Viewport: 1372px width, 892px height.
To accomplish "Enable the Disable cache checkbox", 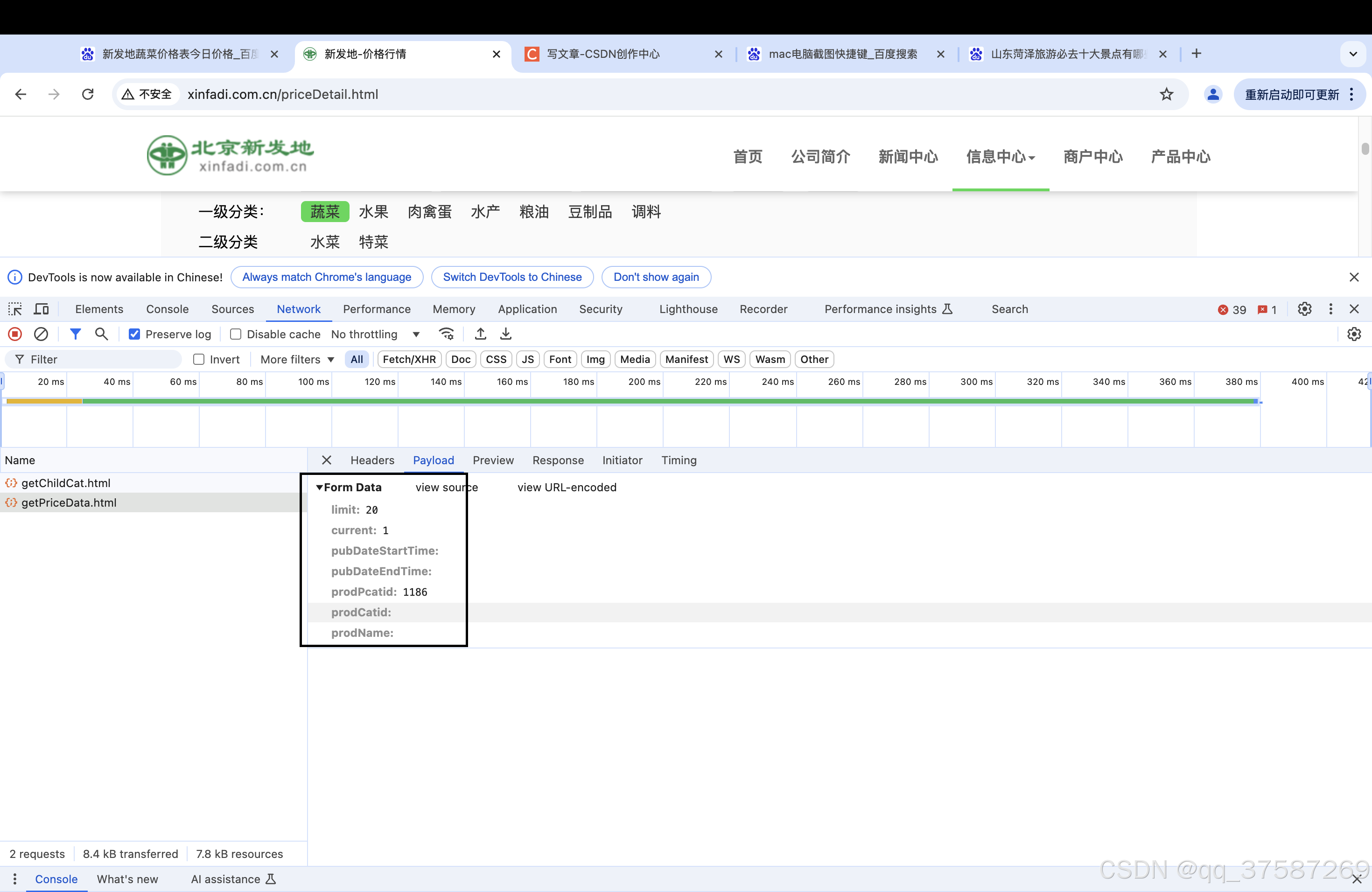I will click(236, 334).
